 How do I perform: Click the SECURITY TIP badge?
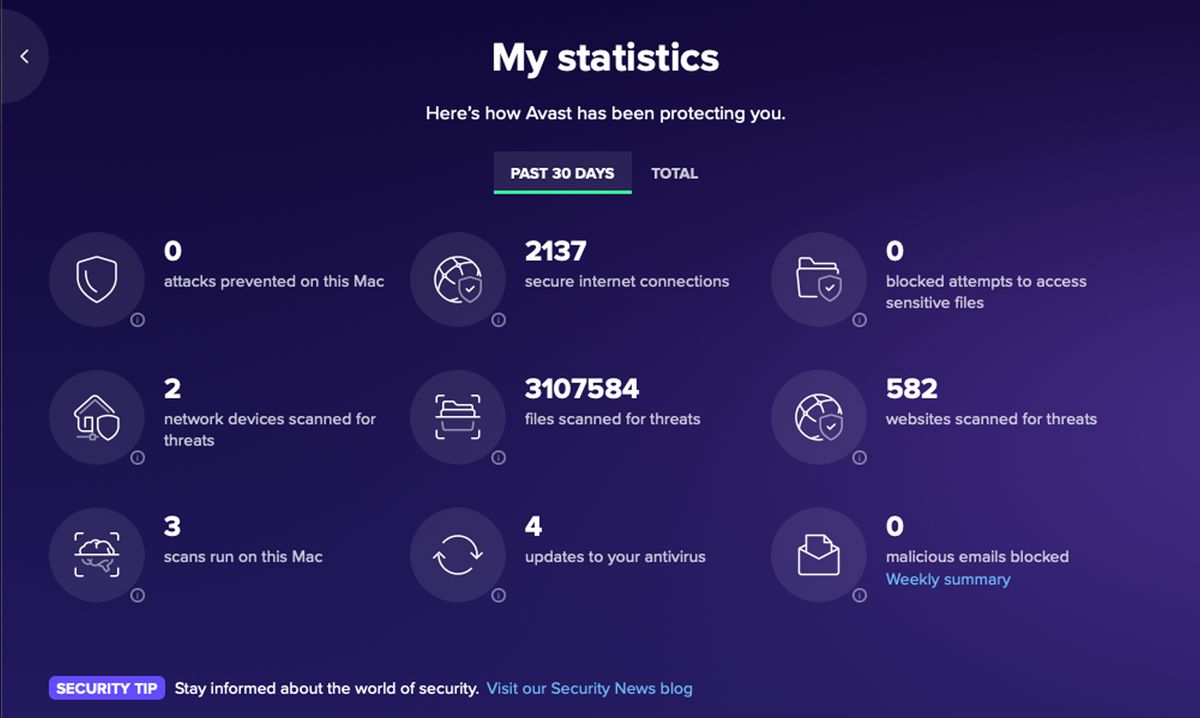(107, 688)
